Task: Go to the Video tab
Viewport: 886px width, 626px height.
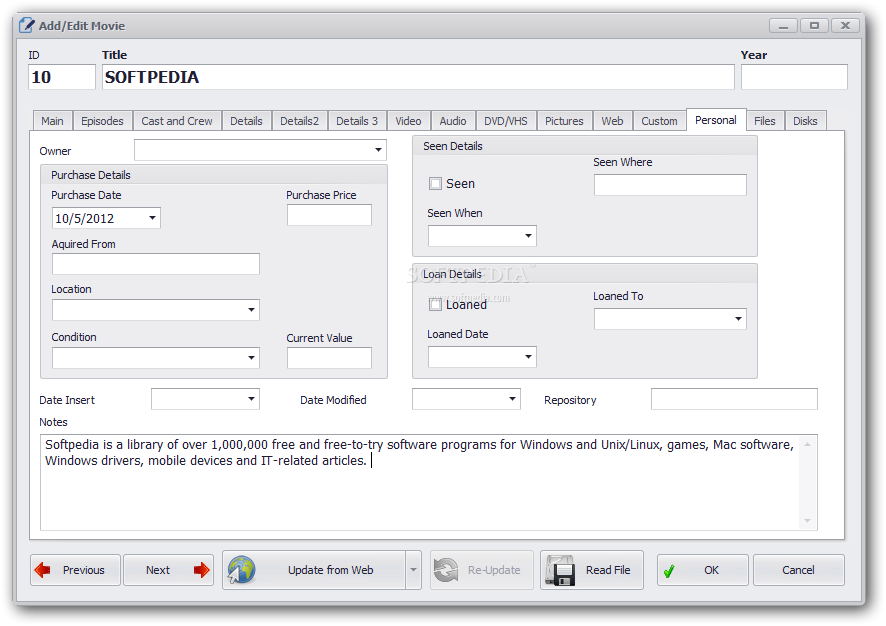Action: [x=409, y=121]
